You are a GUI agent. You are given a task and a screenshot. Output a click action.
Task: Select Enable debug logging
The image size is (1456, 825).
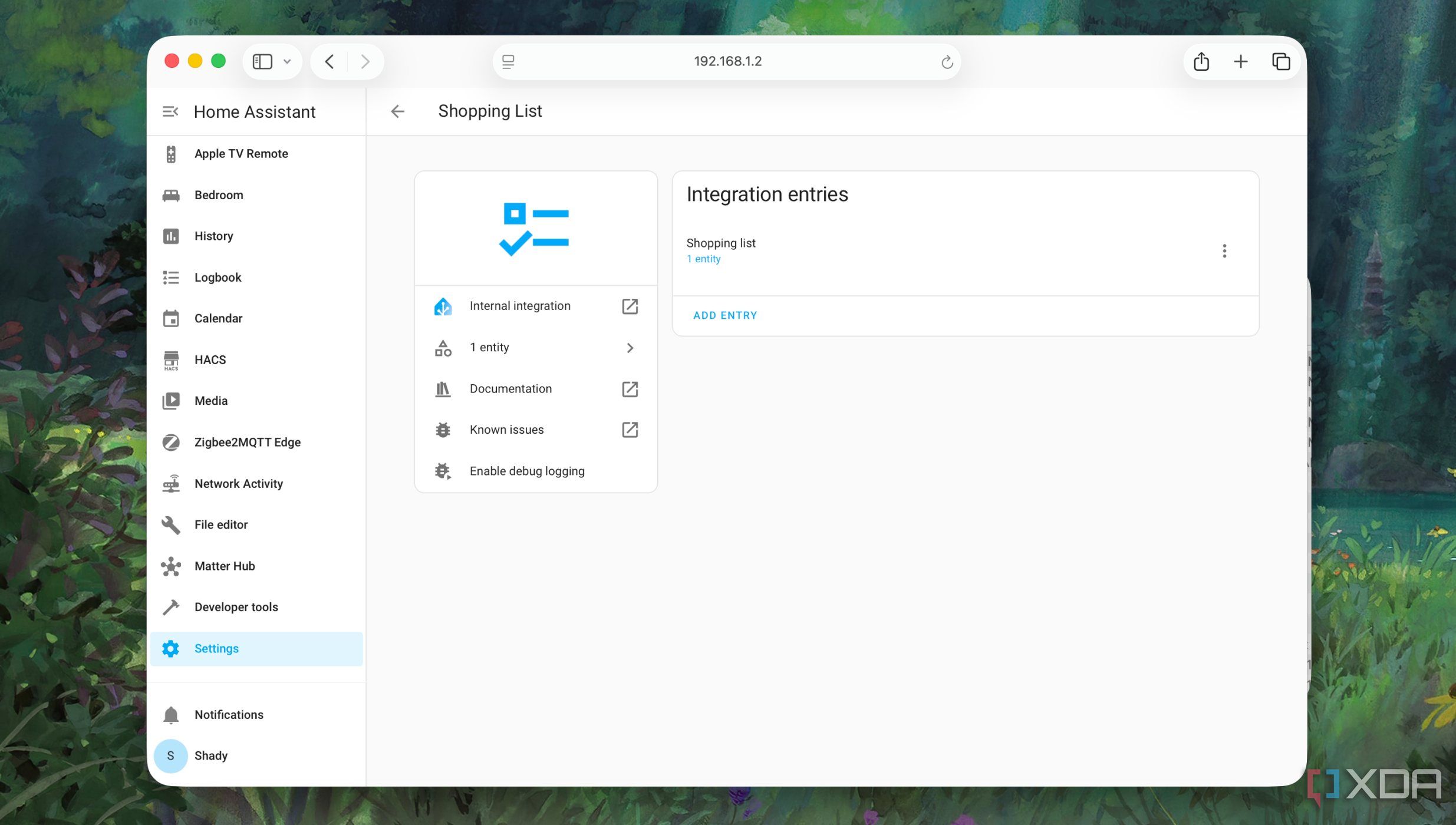pos(536,471)
